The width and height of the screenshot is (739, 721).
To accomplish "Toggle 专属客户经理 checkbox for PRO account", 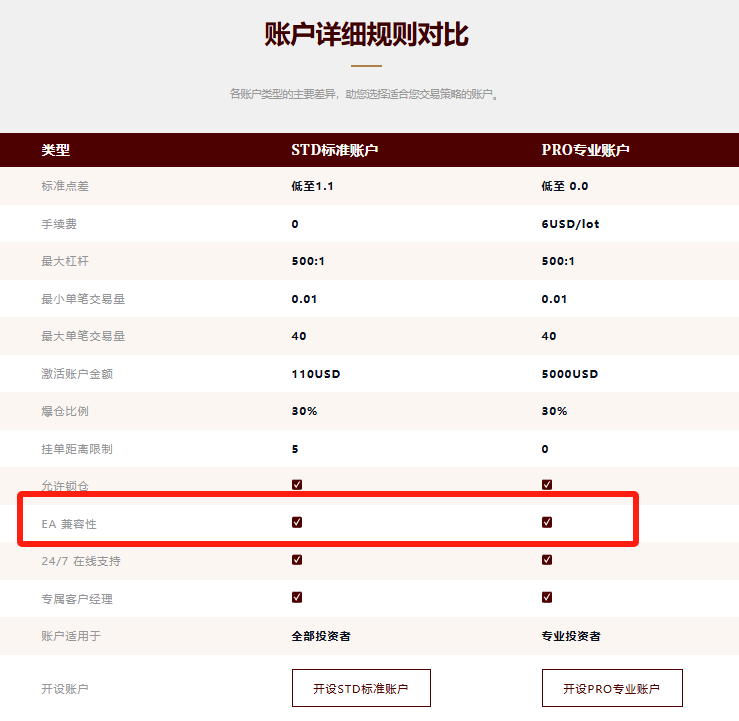I will [547, 597].
